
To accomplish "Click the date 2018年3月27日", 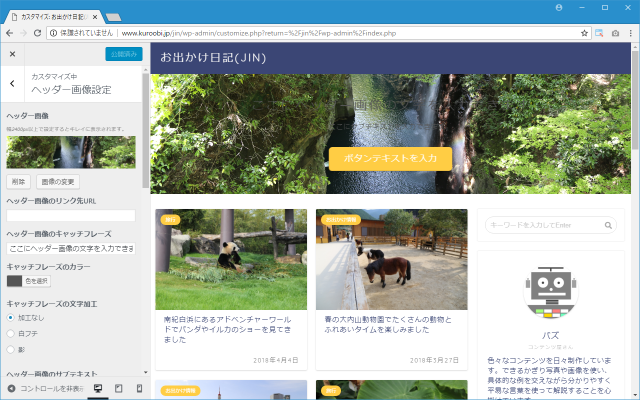I will point(434,360).
